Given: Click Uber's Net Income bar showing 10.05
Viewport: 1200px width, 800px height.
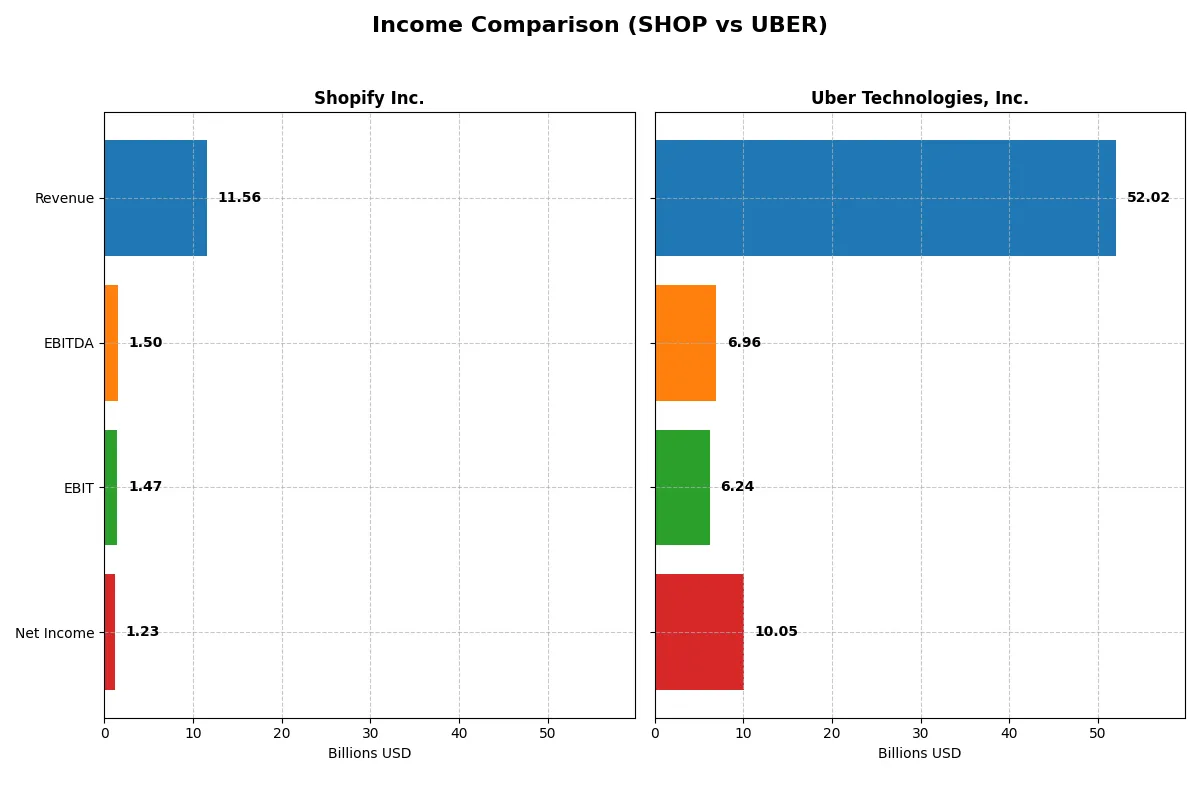Looking at the screenshot, I should click(x=699, y=632).
